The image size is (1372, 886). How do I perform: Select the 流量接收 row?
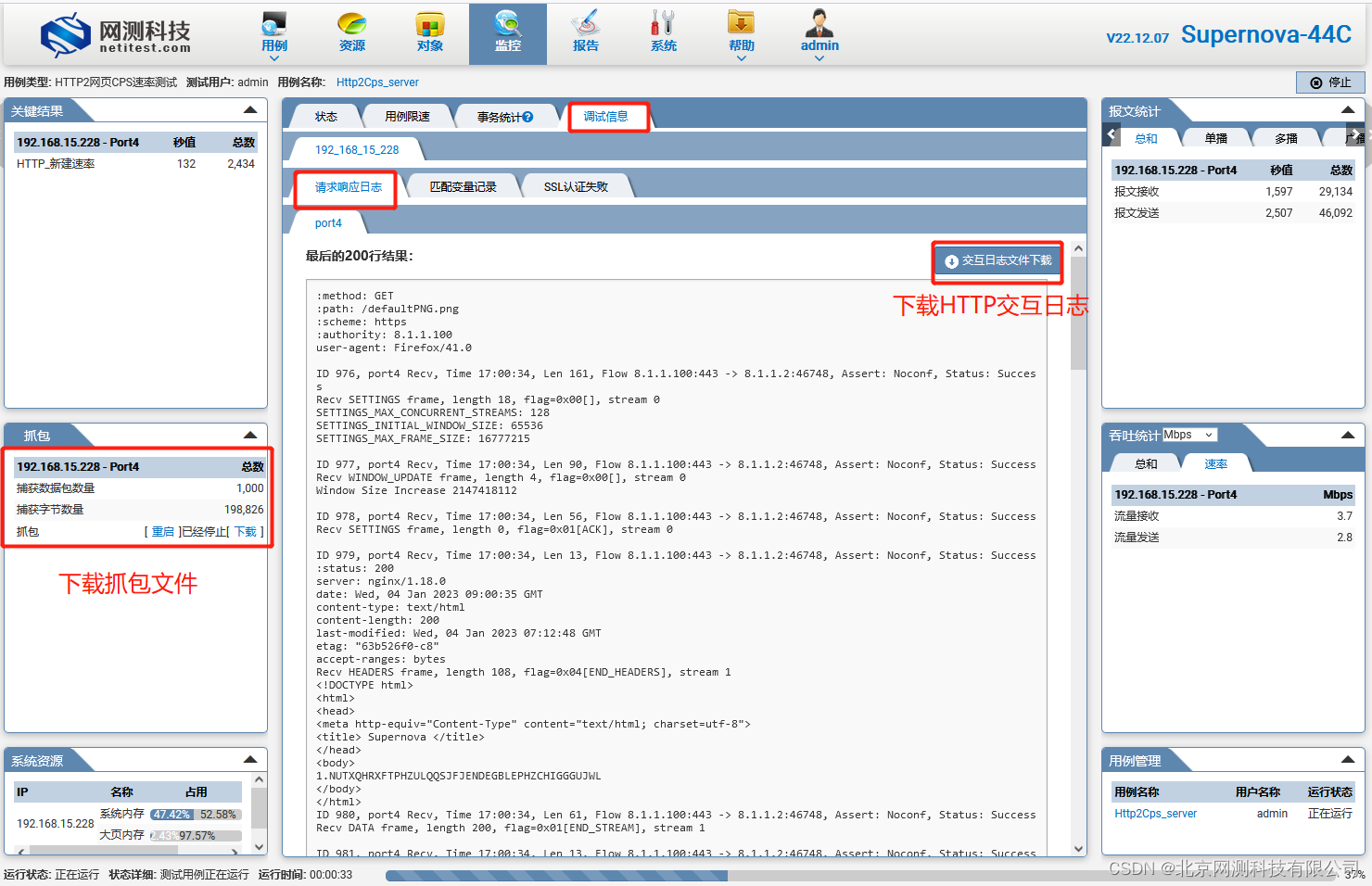tap(1233, 516)
